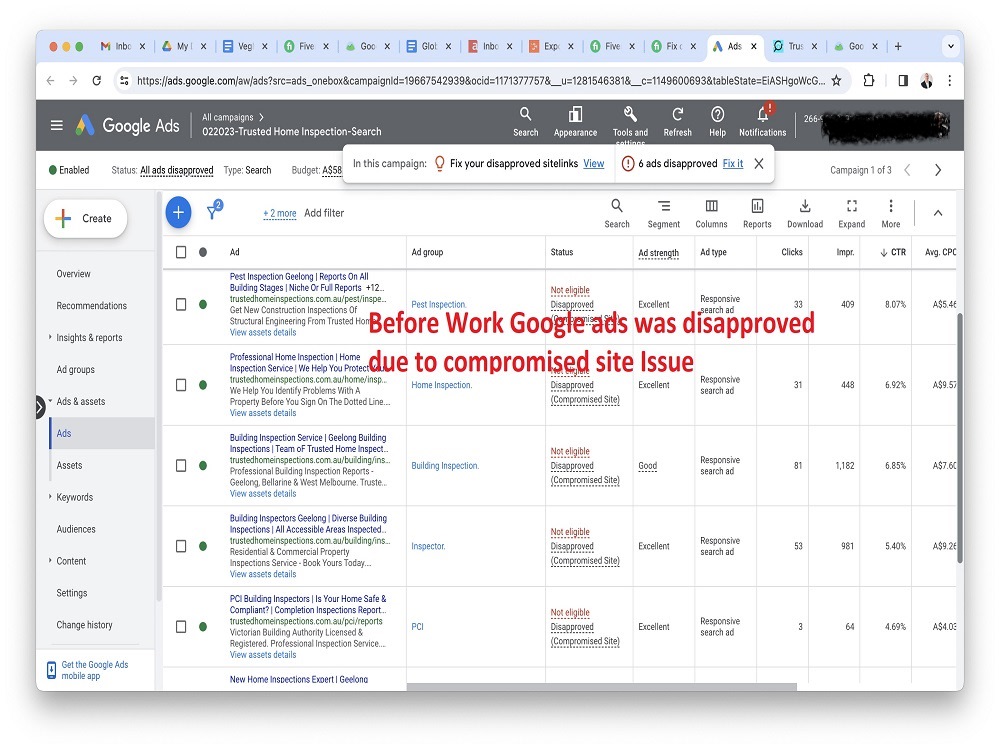Screen dimensions: 1000x750
Task: Open the browser extensions puzzle icon
Action: coord(869,80)
